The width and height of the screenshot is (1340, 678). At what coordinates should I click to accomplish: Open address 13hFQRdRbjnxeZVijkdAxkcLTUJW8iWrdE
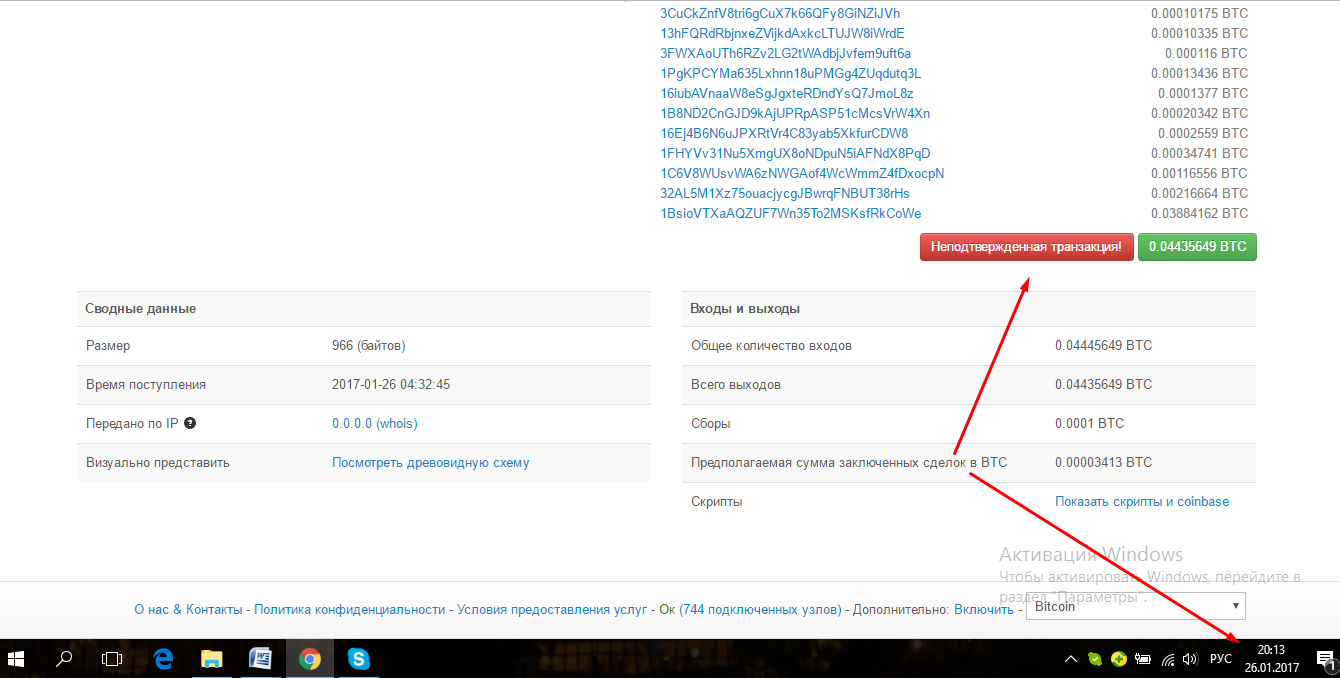pos(782,34)
